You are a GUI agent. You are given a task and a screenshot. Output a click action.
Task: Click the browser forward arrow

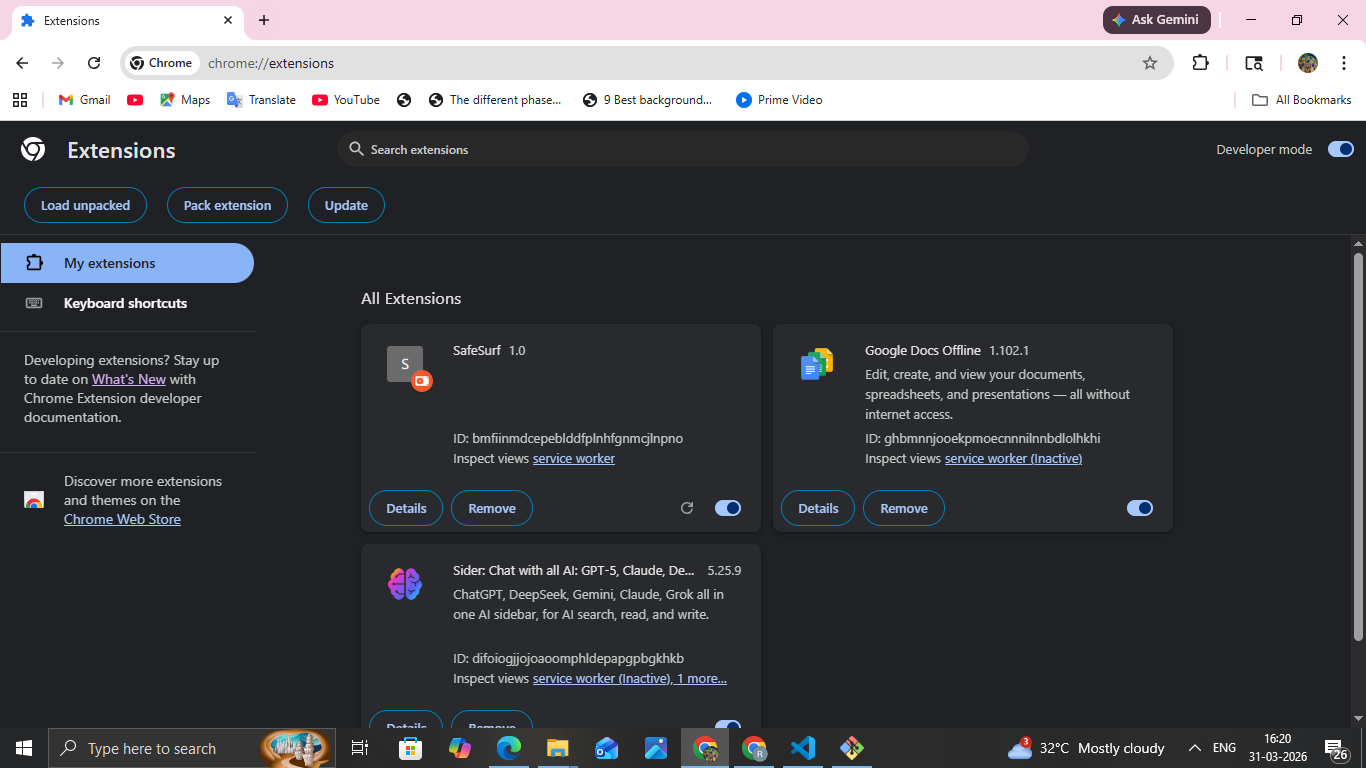pyautogui.click(x=58, y=63)
